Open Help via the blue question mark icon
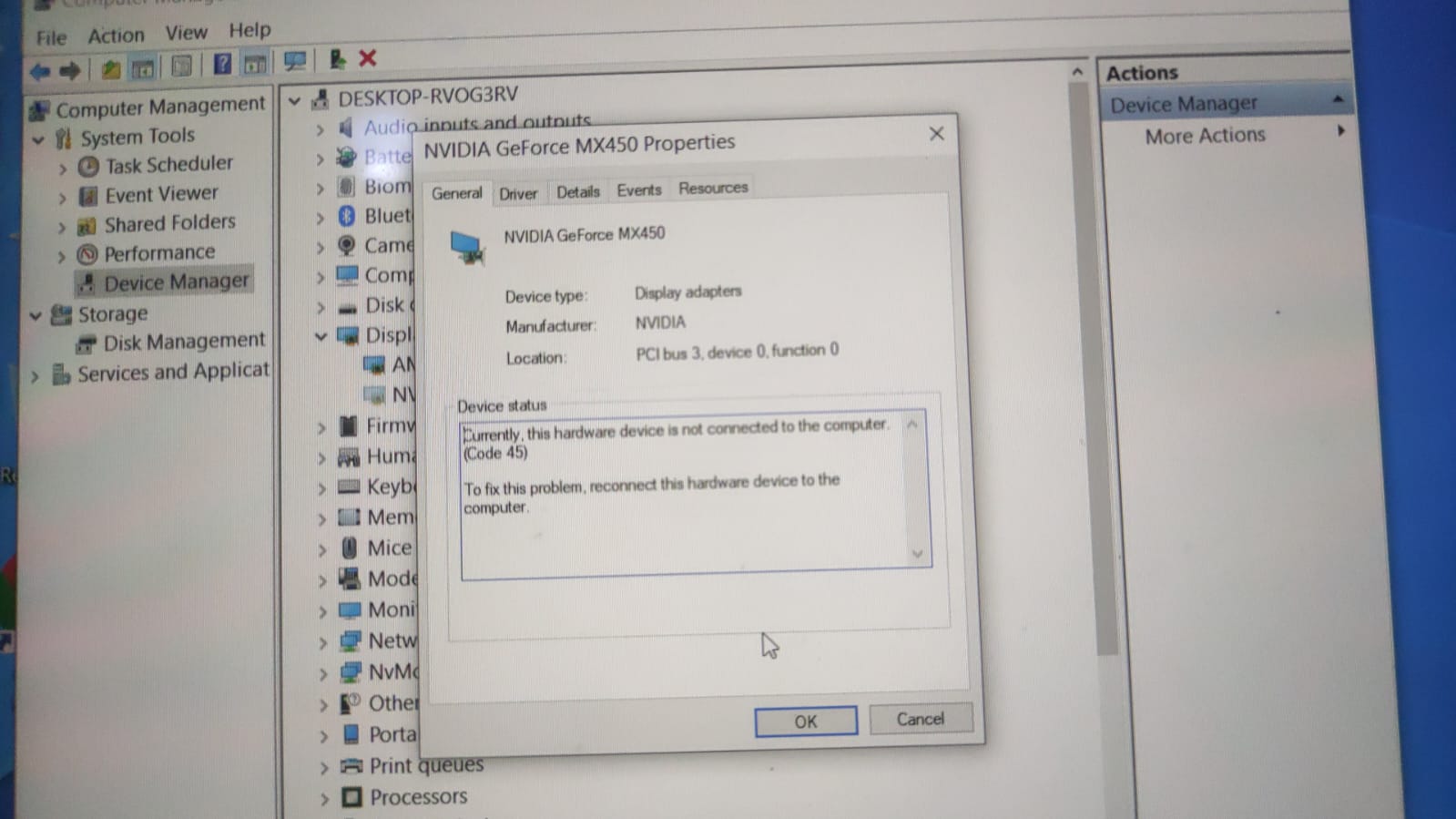 221,65
